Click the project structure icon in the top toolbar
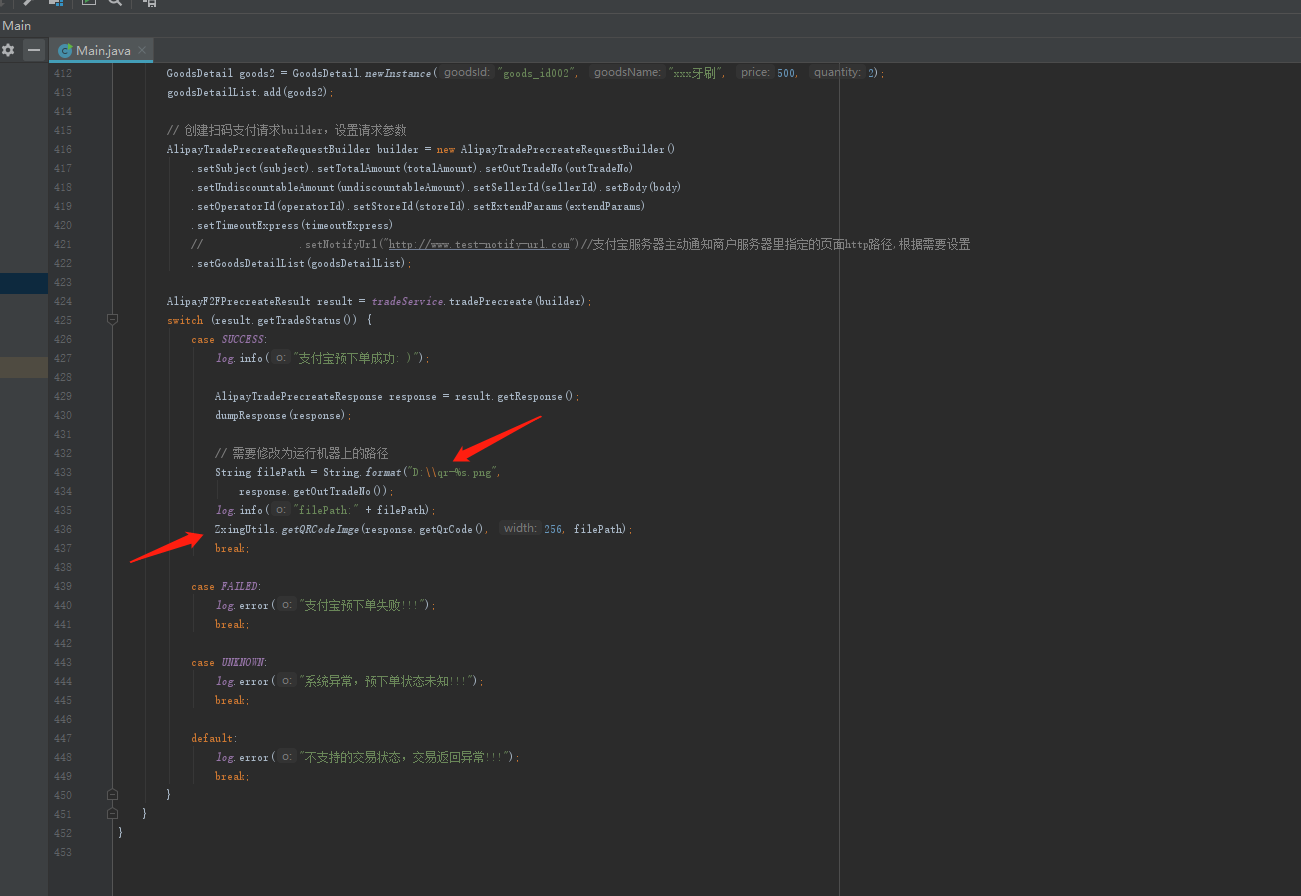This screenshot has width=1301, height=896. point(57,3)
